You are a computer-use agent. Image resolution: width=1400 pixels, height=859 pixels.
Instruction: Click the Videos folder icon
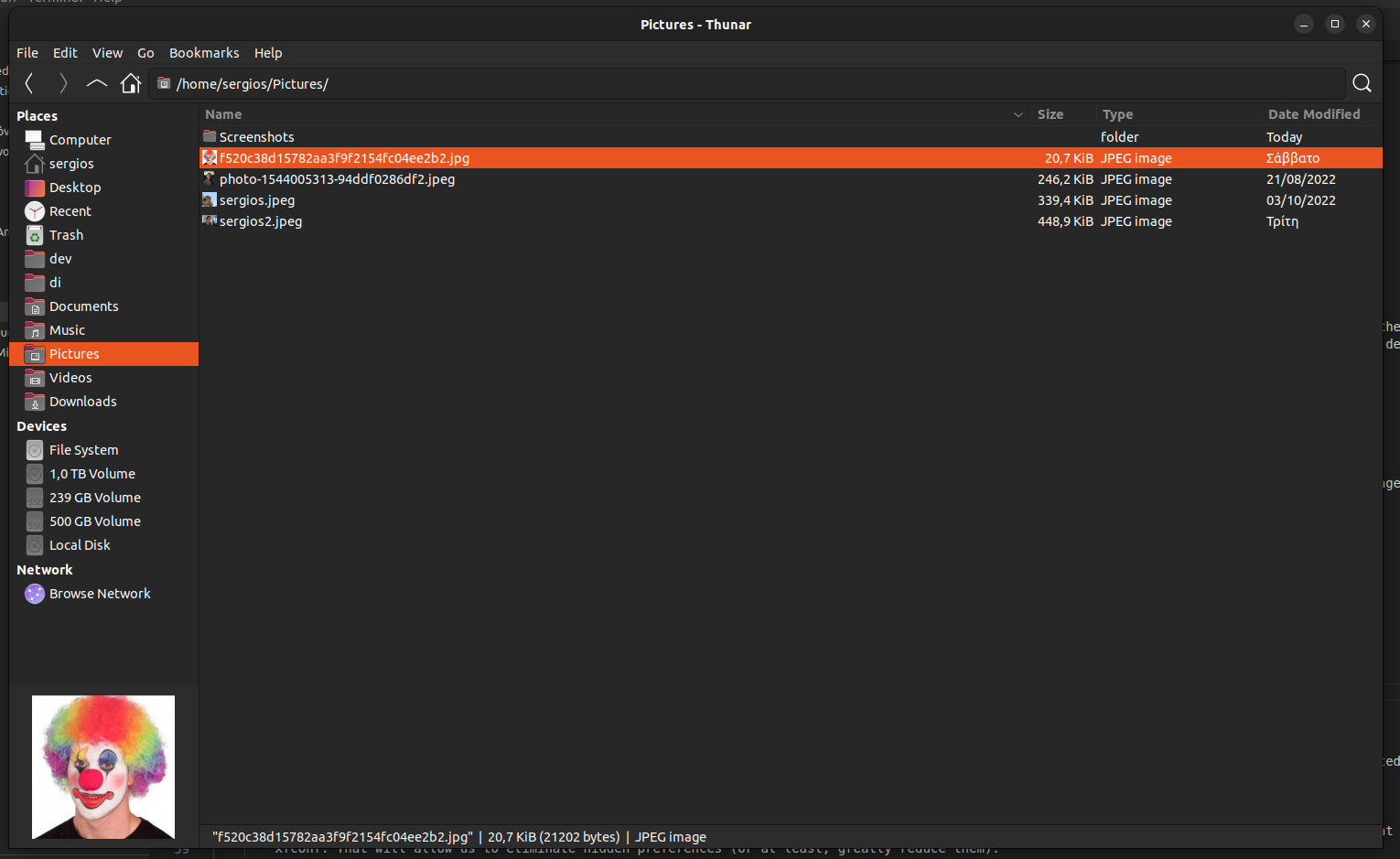[35, 378]
